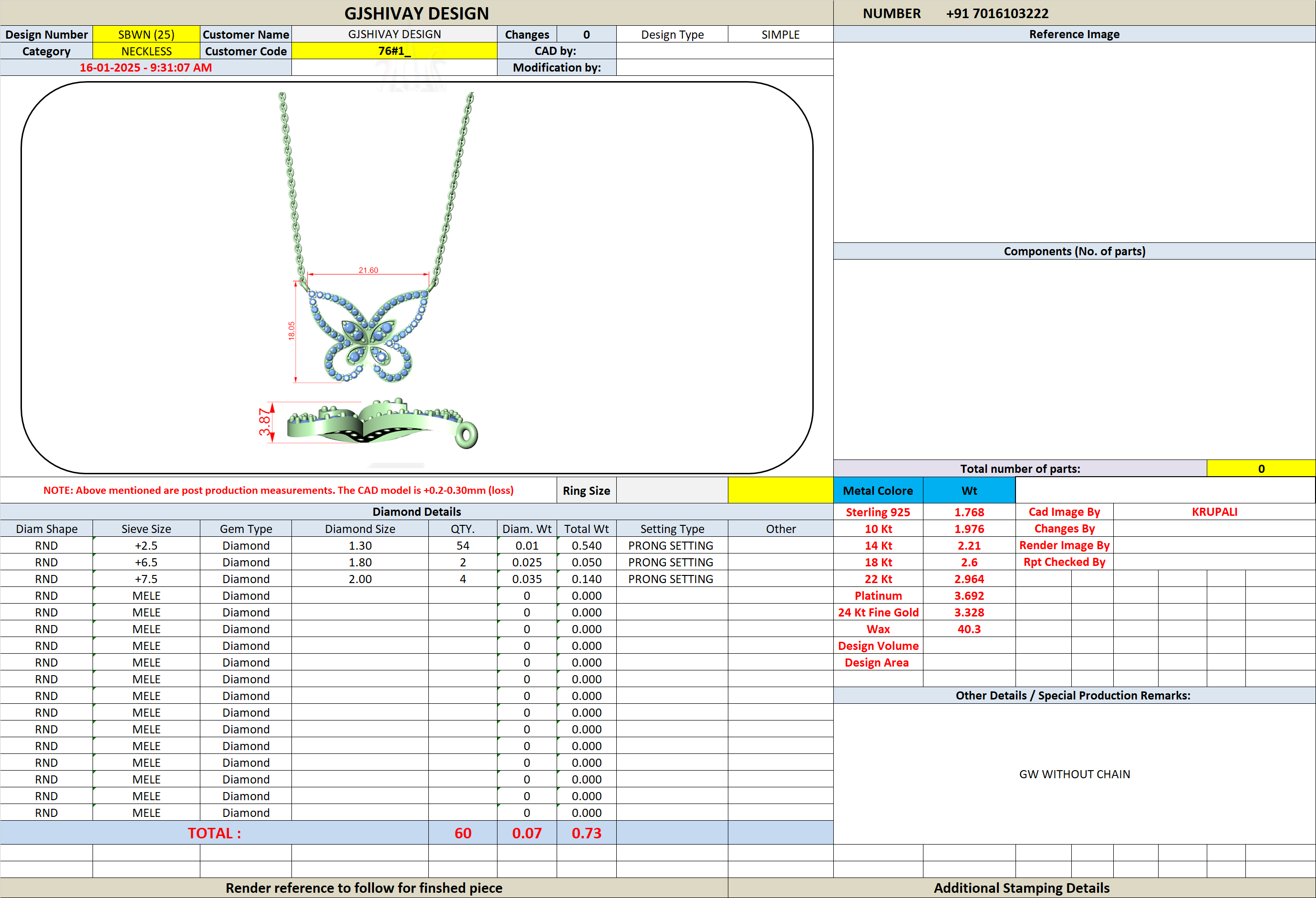This screenshot has height=898, width=1316.
Task: Click the blue Wt header cell
Action: pyautogui.click(x=969, y=490)
